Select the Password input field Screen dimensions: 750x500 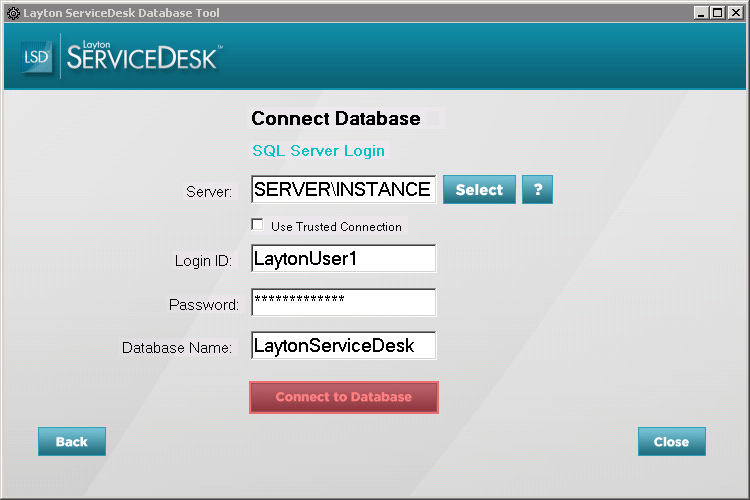[x=343, y=302]
